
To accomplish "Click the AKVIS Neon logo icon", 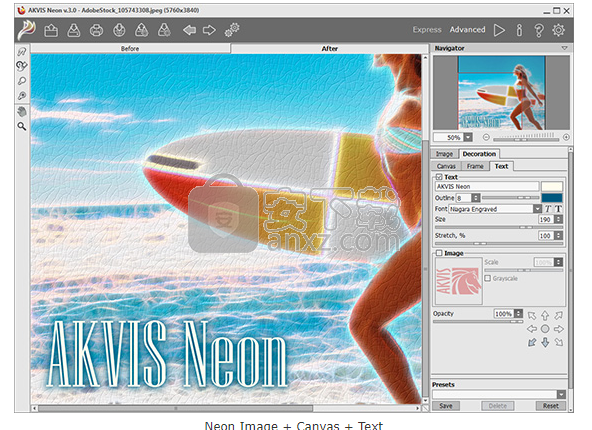I will coord(26,30).
